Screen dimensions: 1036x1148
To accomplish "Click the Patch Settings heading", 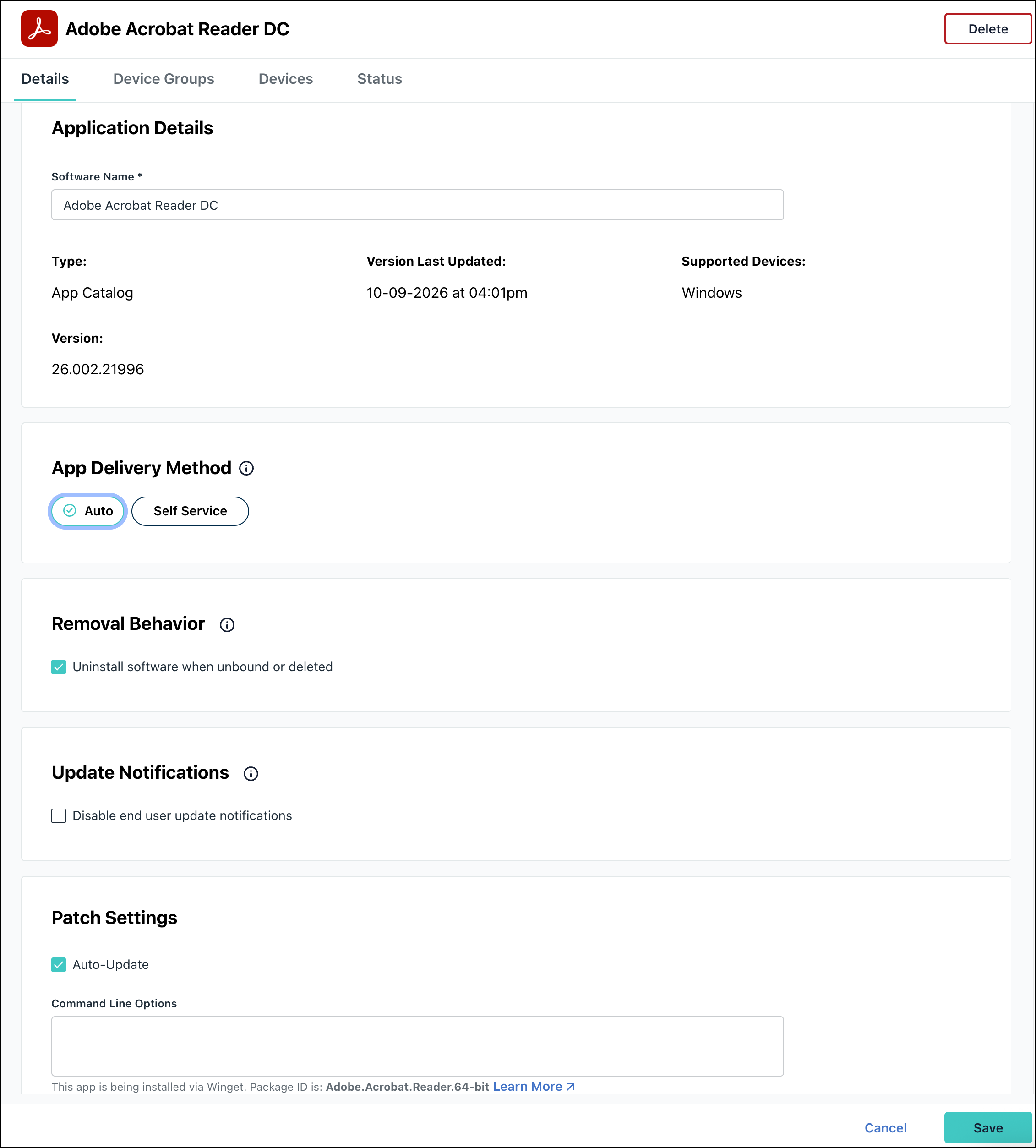I will [x=114, y=918].
